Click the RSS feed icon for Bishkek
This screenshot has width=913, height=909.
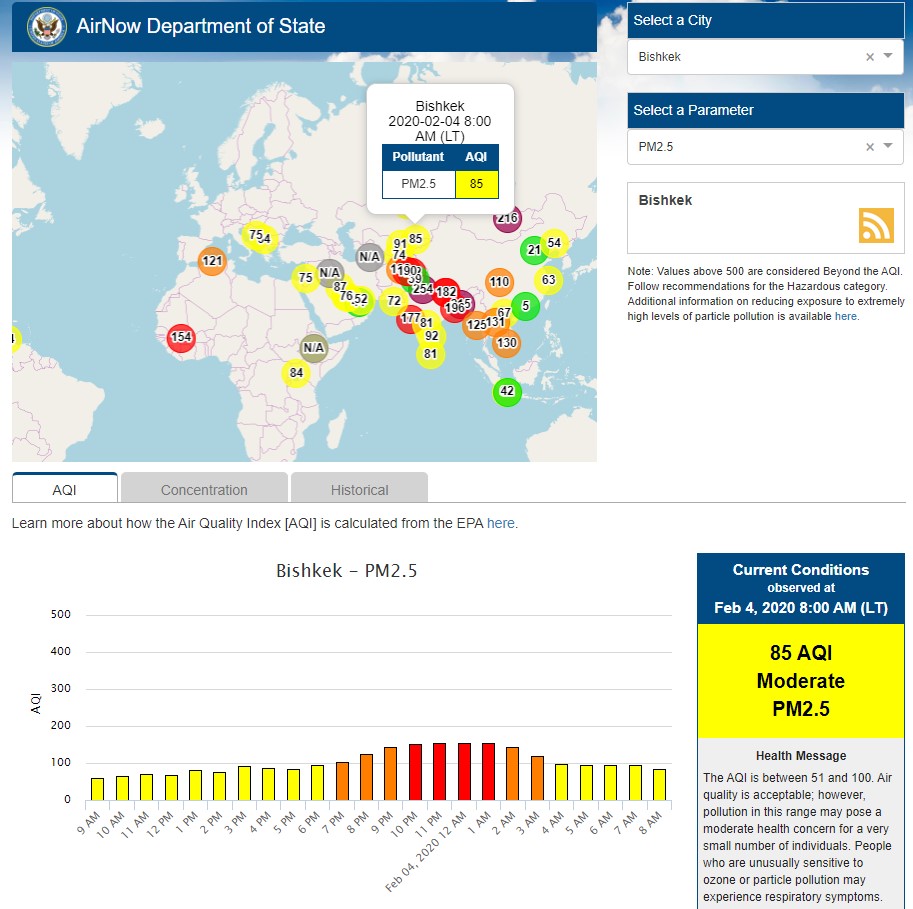[x=875, y=225]
